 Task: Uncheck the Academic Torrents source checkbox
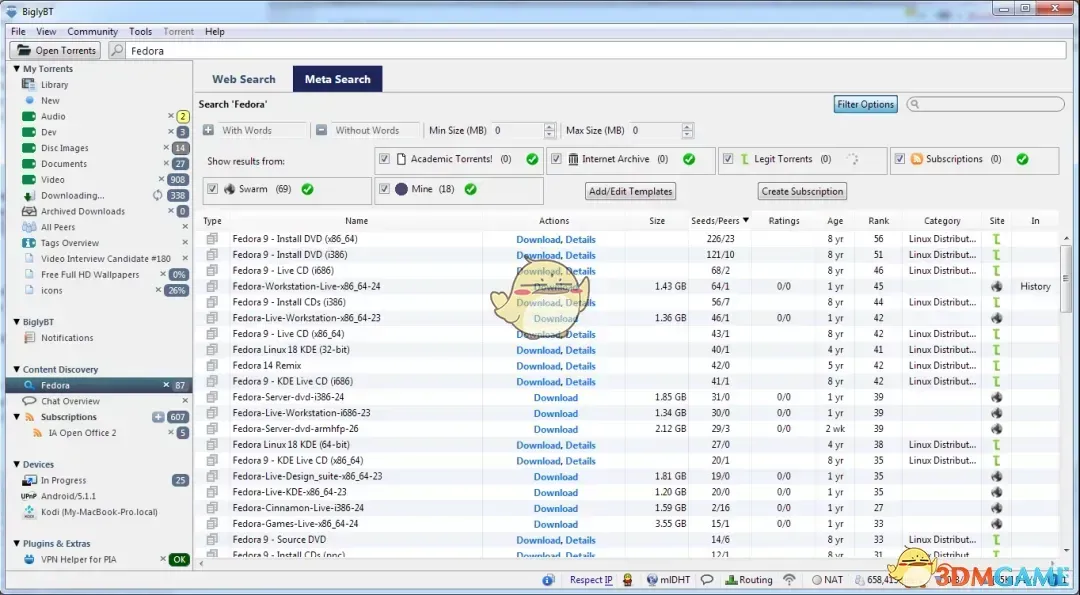pos(385,159)
